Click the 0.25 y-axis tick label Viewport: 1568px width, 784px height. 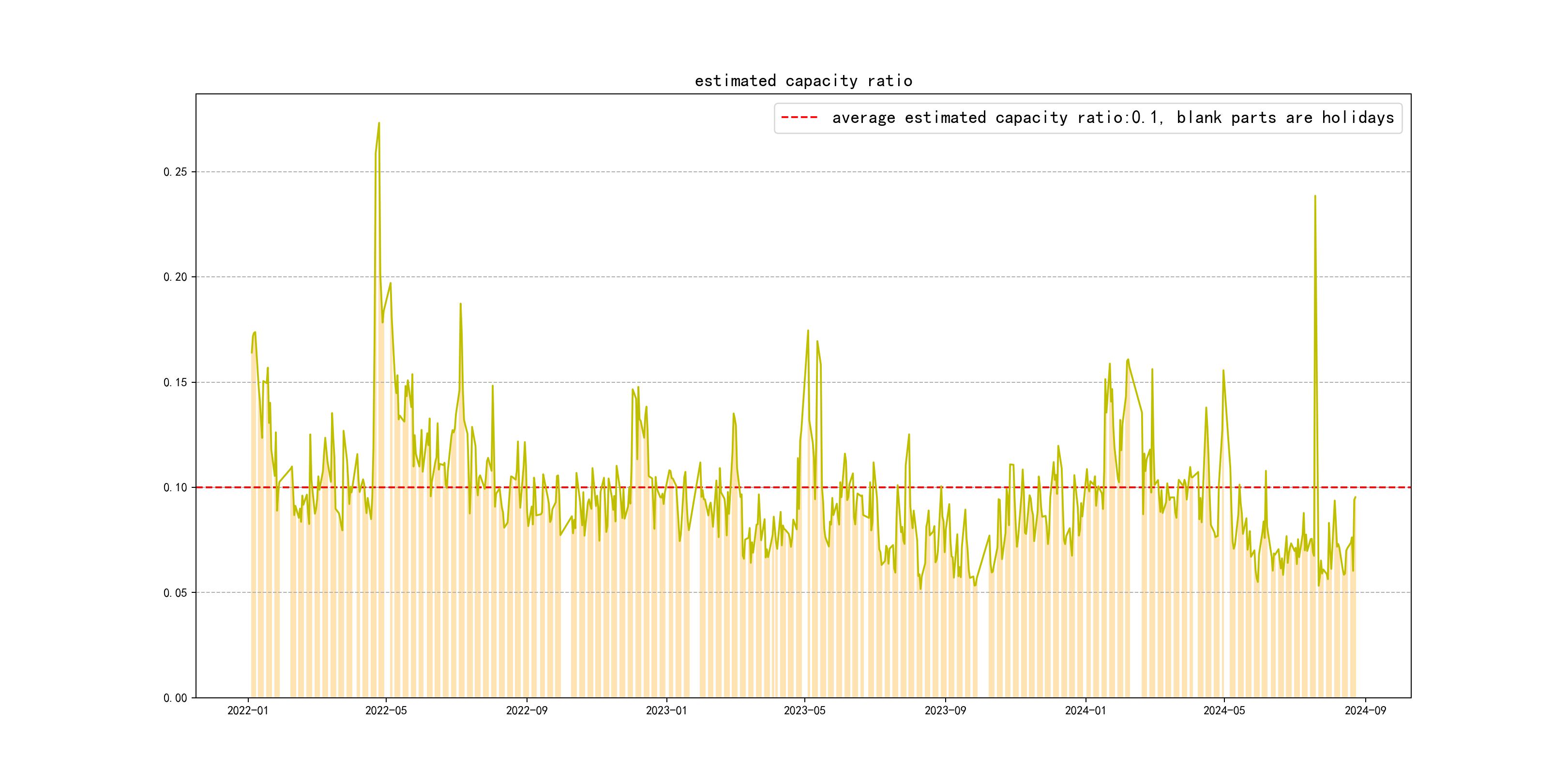[x=175, y=172]
